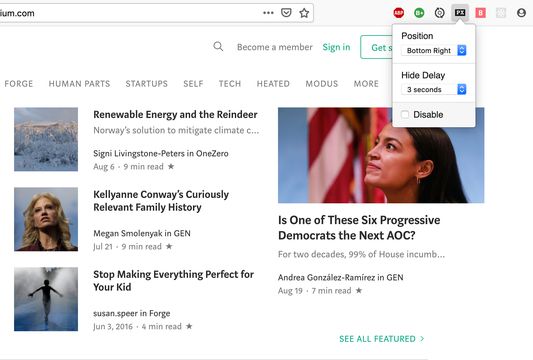Click the Become a member link
533x360 pixels.
[x=275, y=47]
